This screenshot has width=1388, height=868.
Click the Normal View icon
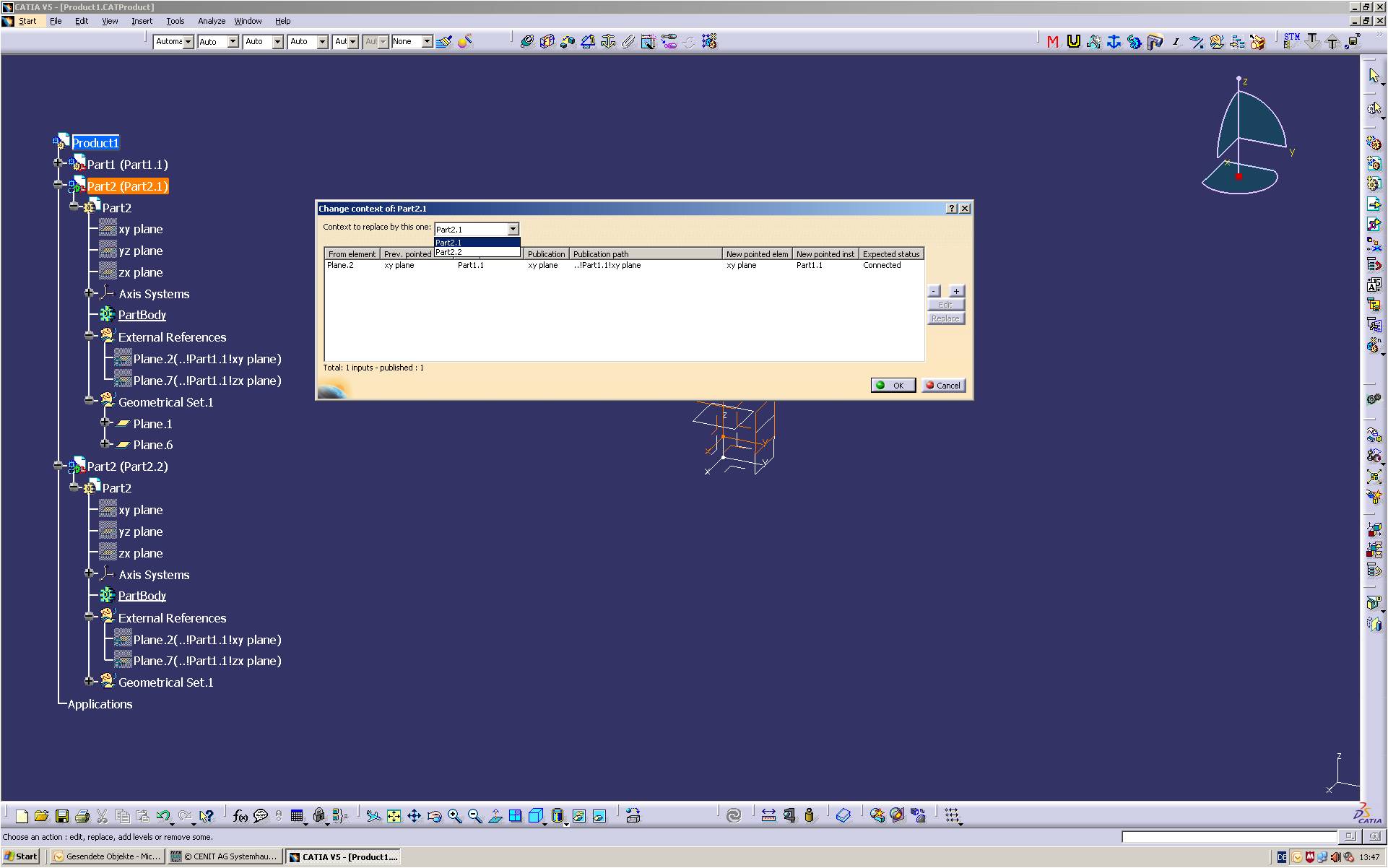(x=495, y=816)
